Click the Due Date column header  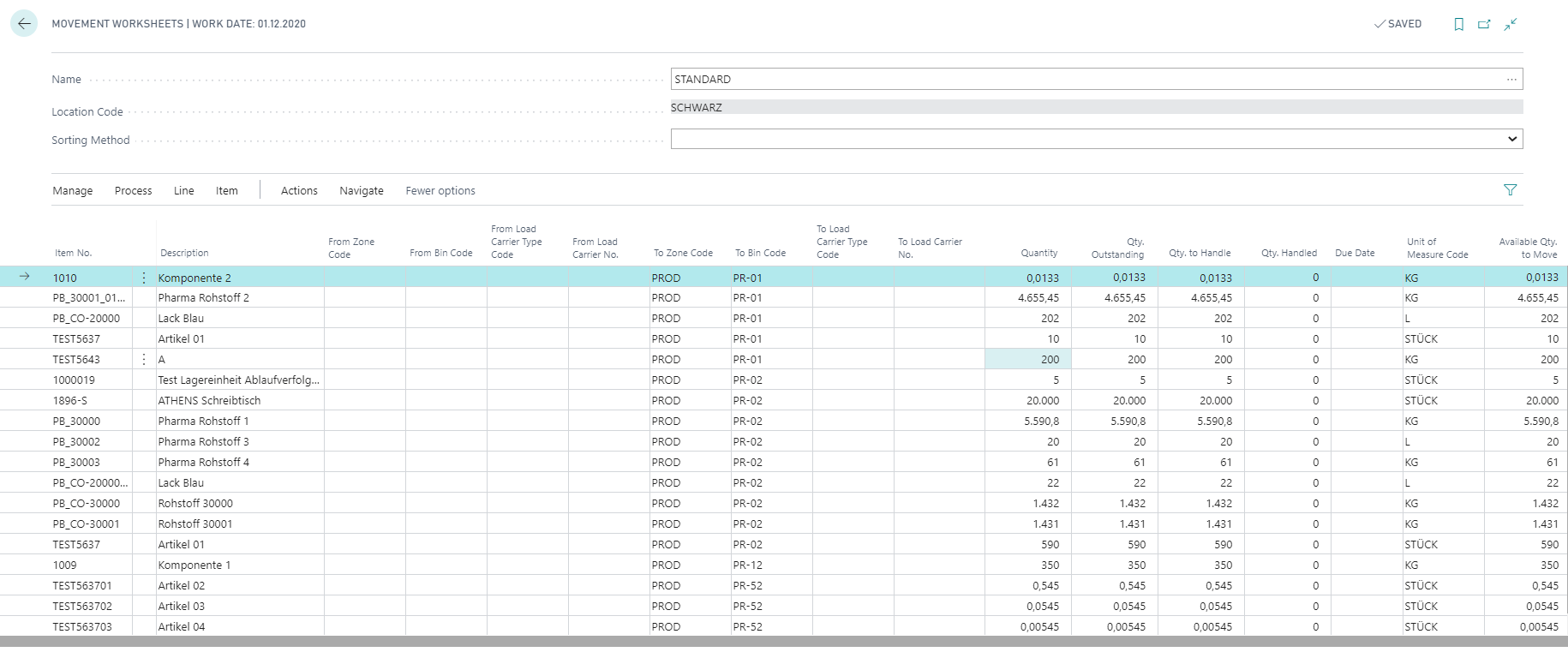pyautogui.click(x=1355, y=254)
